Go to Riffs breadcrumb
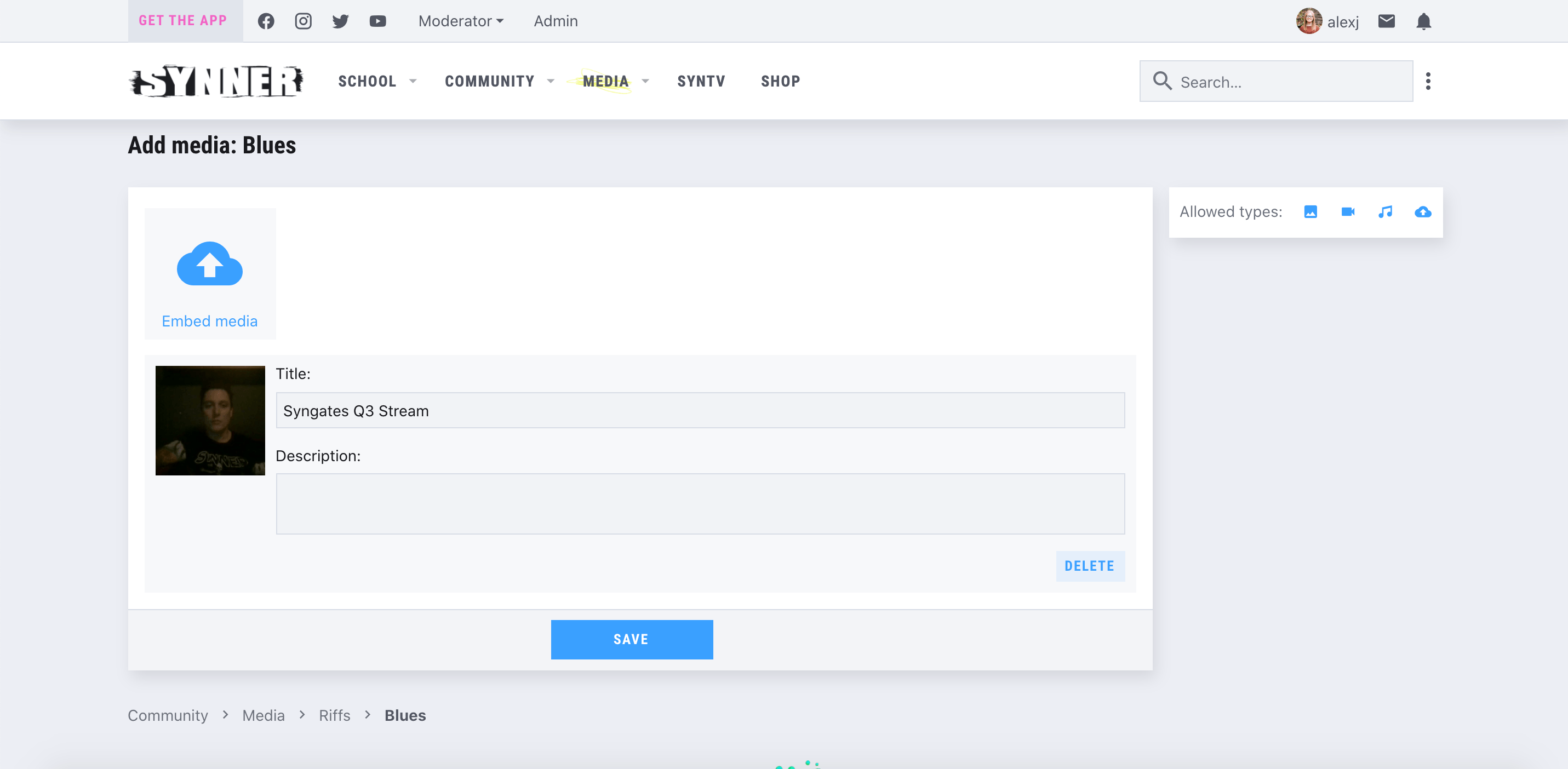Image resolution: width=1568 pixels, height=769 pixels. pos(335,715)
